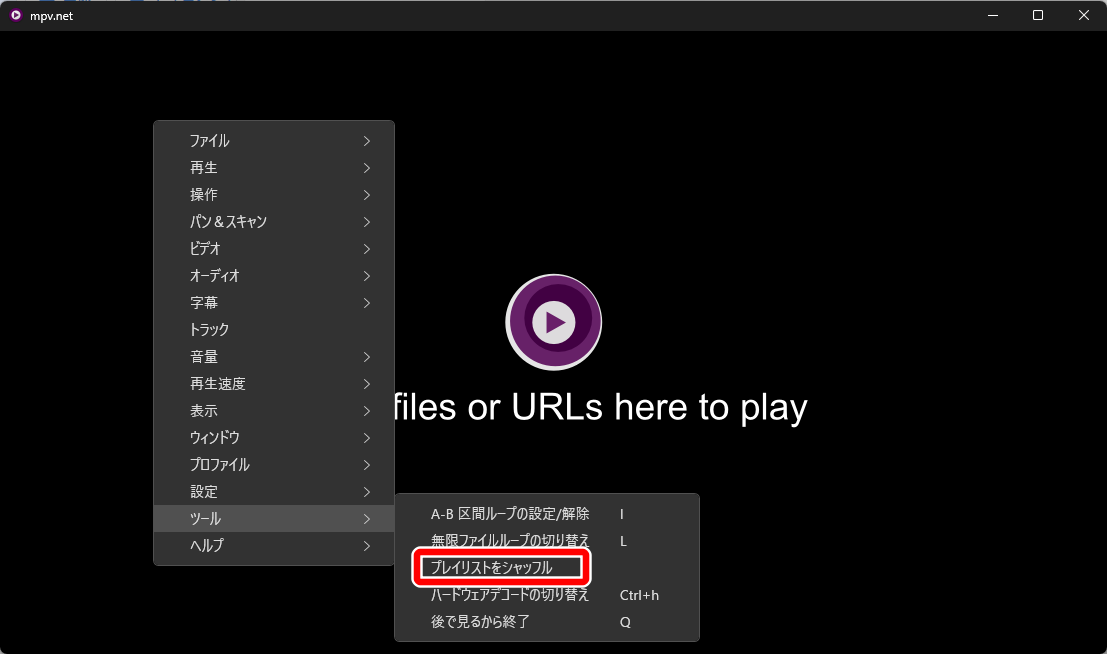Expand the 操作 submenu chevron

pos(366,194)
